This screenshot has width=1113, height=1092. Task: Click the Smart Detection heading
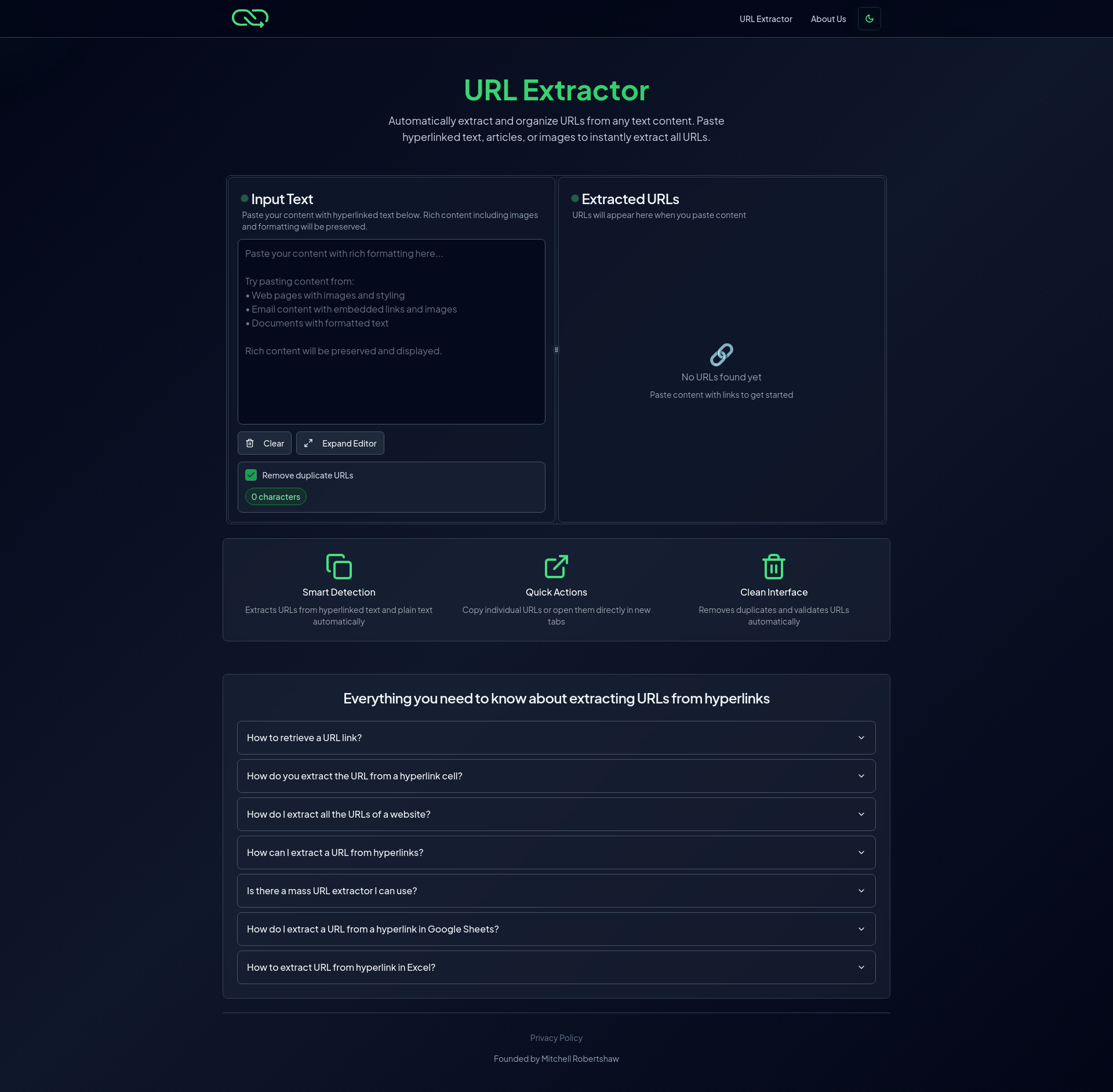pos(339,592)
